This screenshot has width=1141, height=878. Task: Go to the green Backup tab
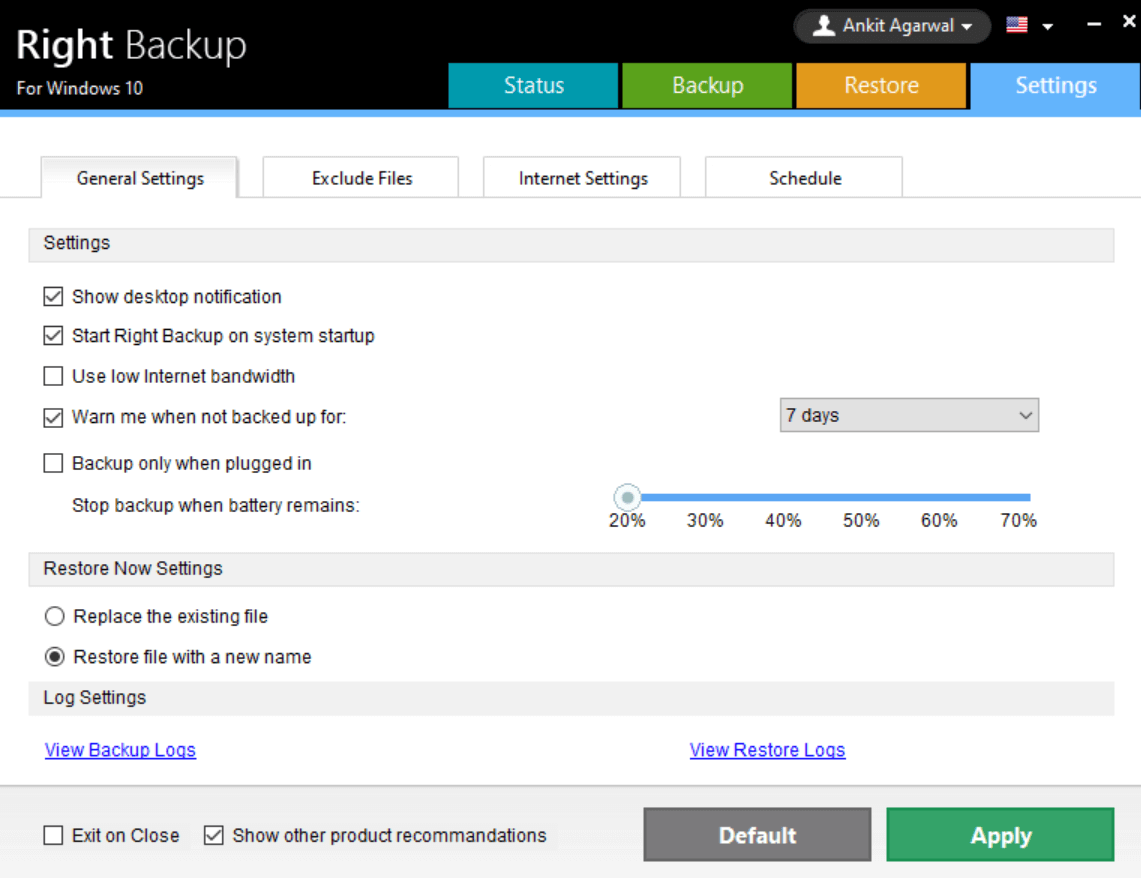[x=707, y=86]
